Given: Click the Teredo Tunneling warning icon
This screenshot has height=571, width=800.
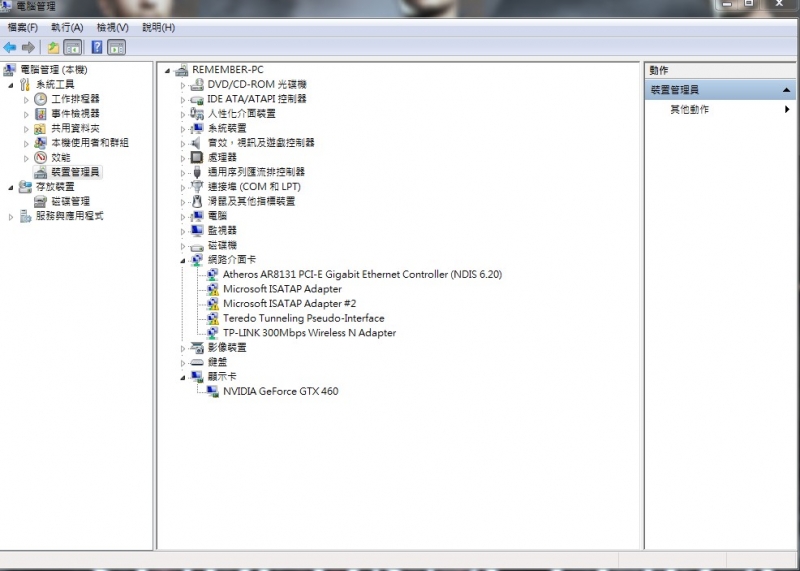Looking at the screenshot, I should 212,318.
